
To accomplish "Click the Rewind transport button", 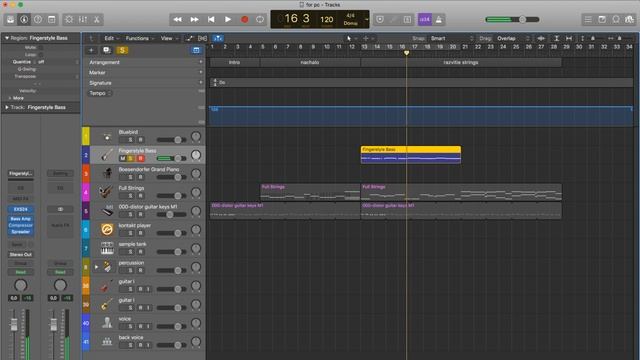I will (x=178, y=19).
